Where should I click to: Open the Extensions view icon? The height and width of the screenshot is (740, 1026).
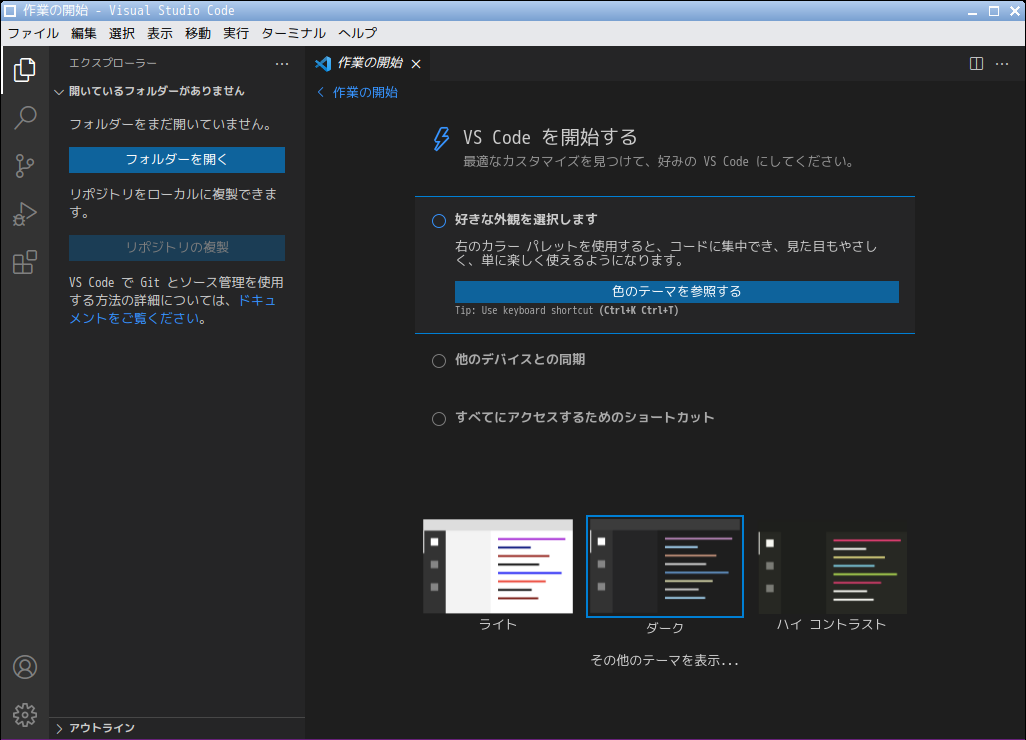coord(25,262)
